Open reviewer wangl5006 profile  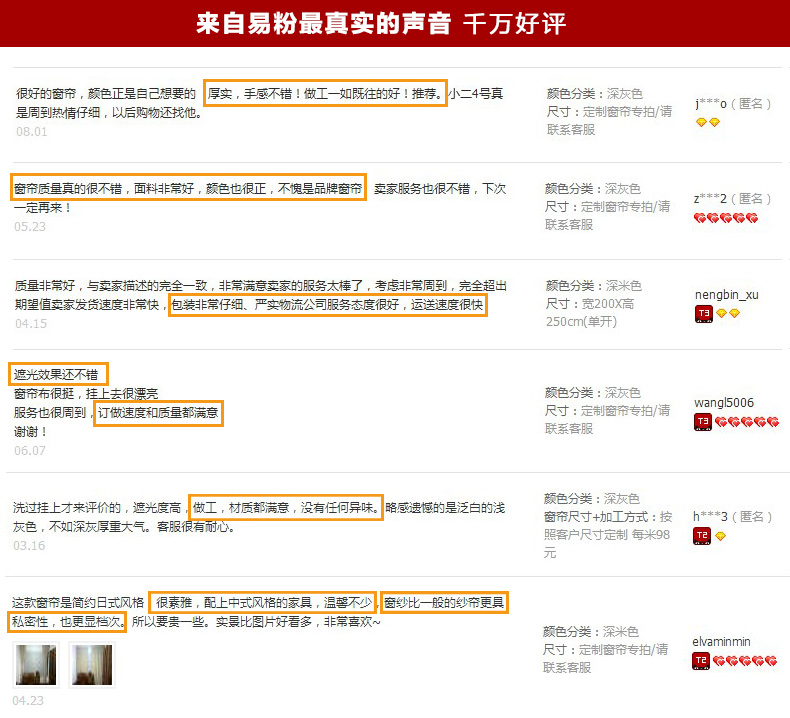click(724, 403)
